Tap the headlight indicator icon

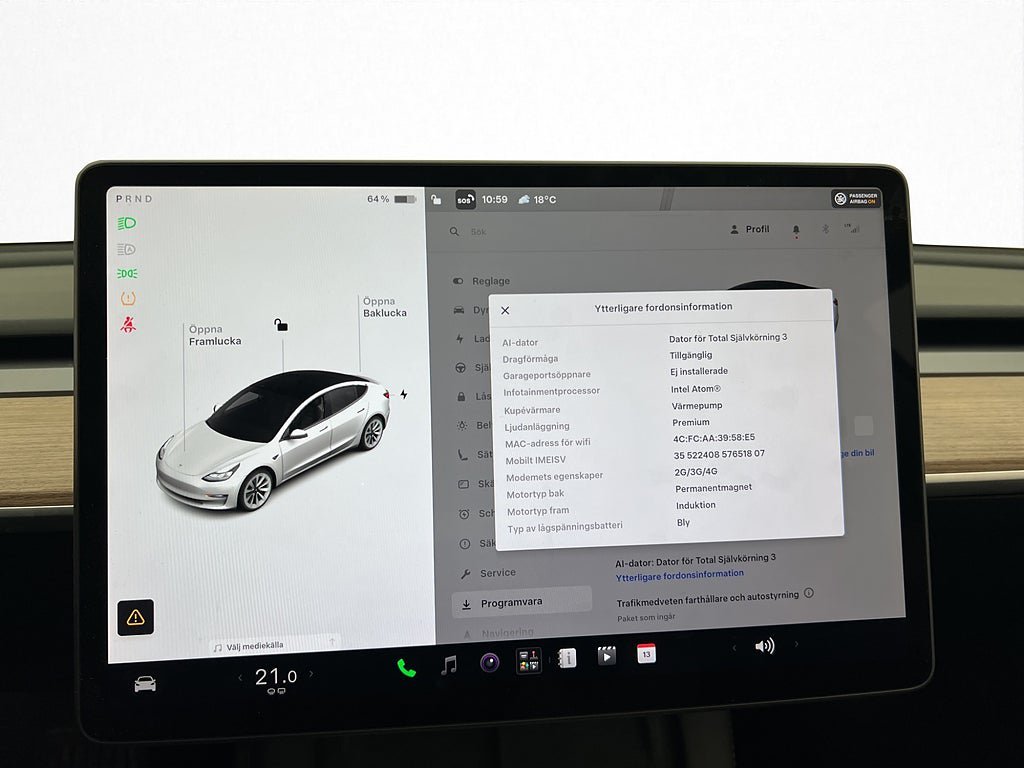point(127,223)
